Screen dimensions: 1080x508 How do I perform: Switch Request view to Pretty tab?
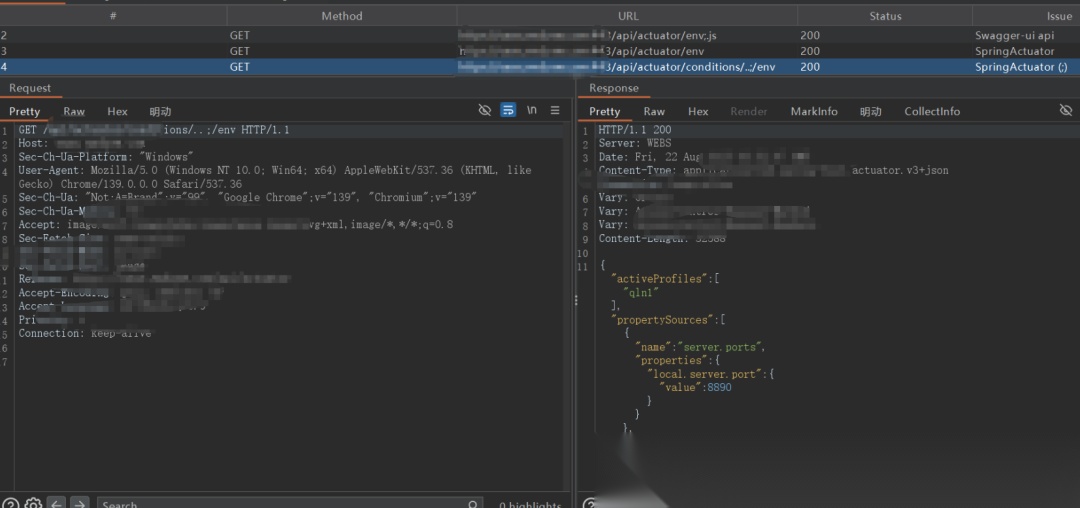[x=25, y=112]
